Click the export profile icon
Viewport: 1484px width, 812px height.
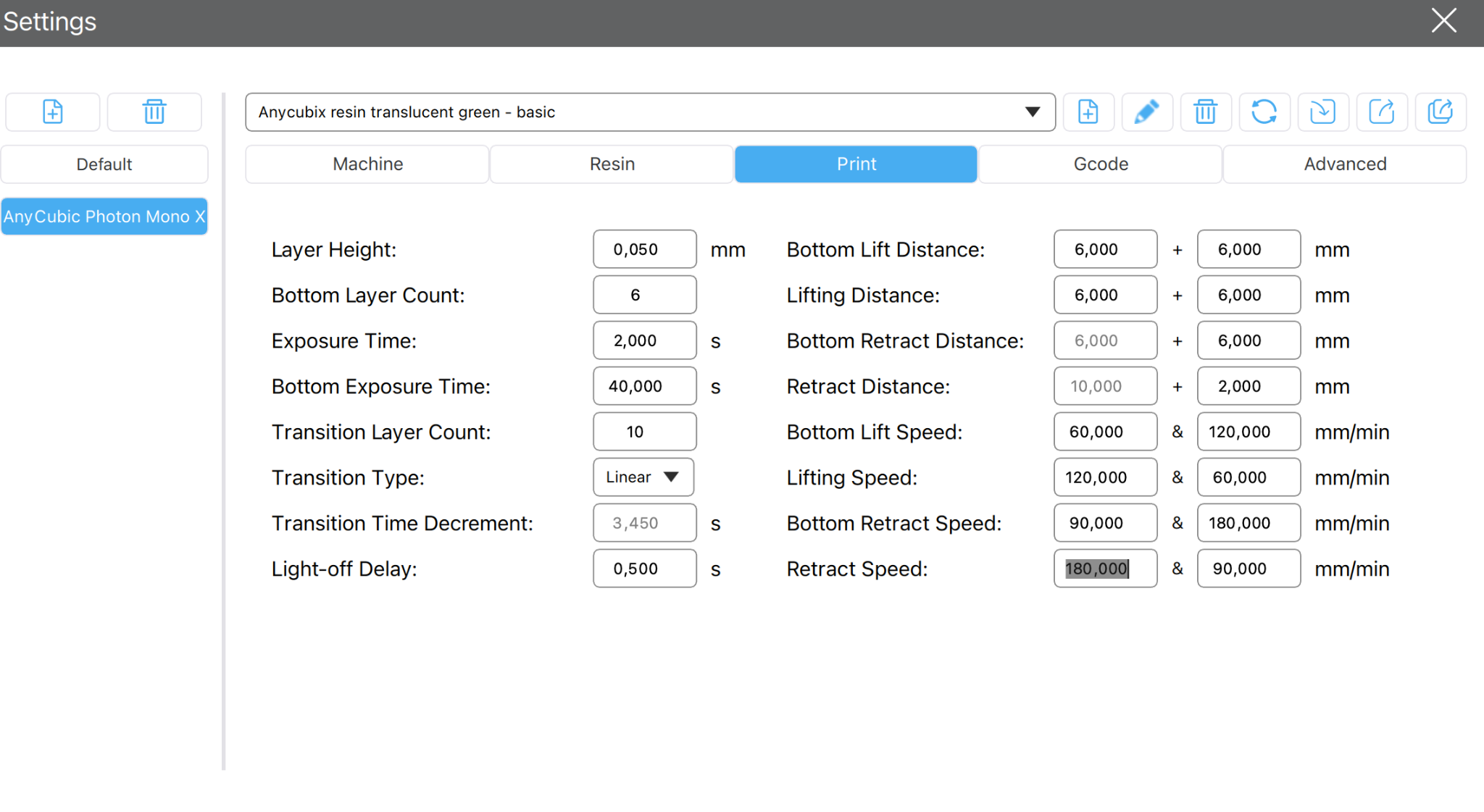(x=1382, y=112)
